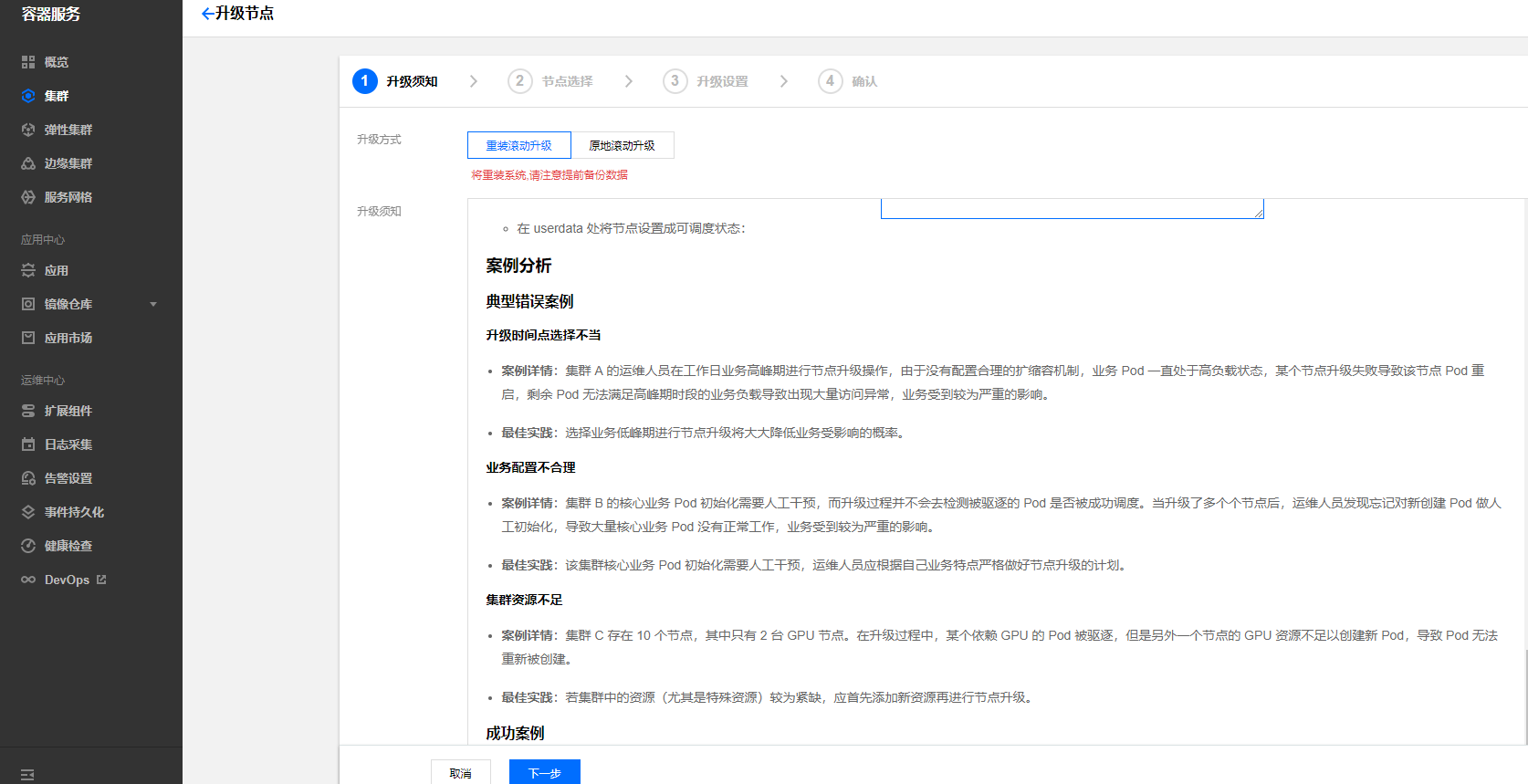The width and height of the screenshot is (1528, 784).
Task: Click the step 2 circle 节点选择
Action: click(x=520, y=81)
